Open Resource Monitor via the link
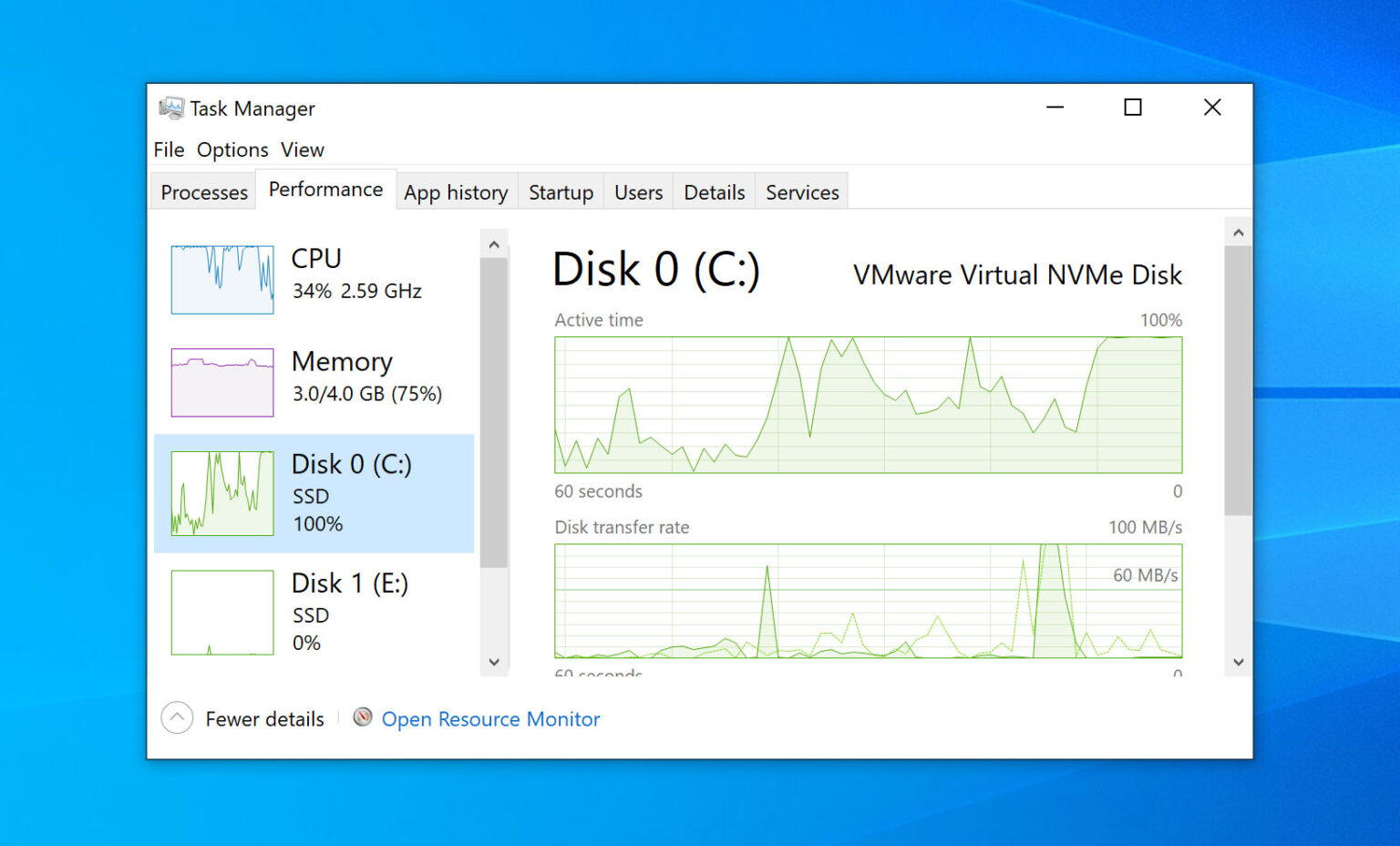 (490, 718)
